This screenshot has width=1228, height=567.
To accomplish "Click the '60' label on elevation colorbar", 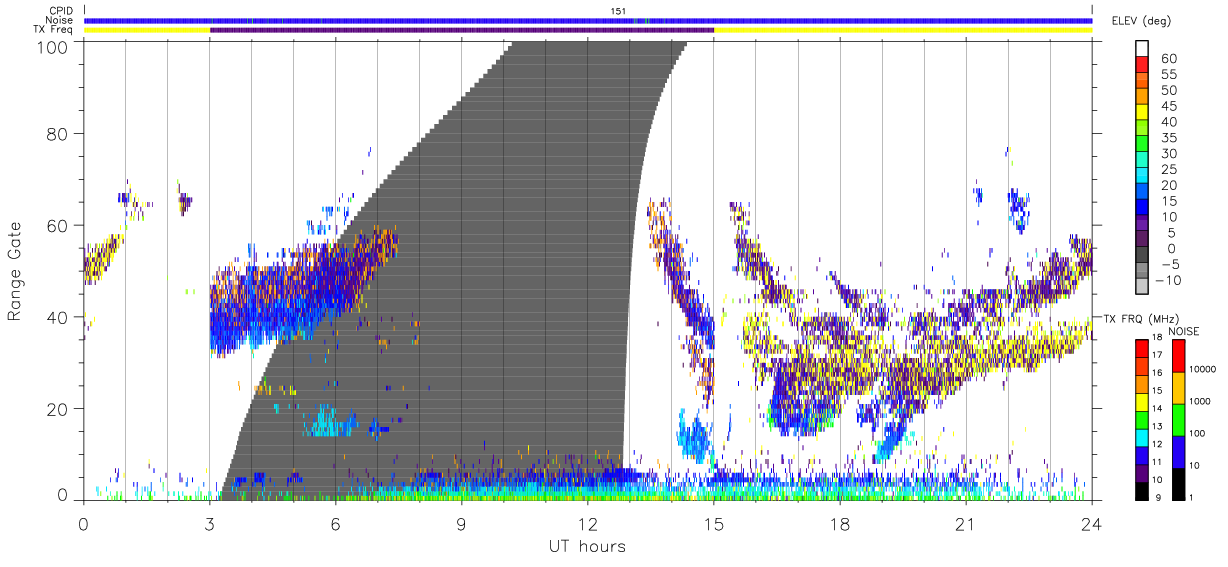I will coord(1168,57).
